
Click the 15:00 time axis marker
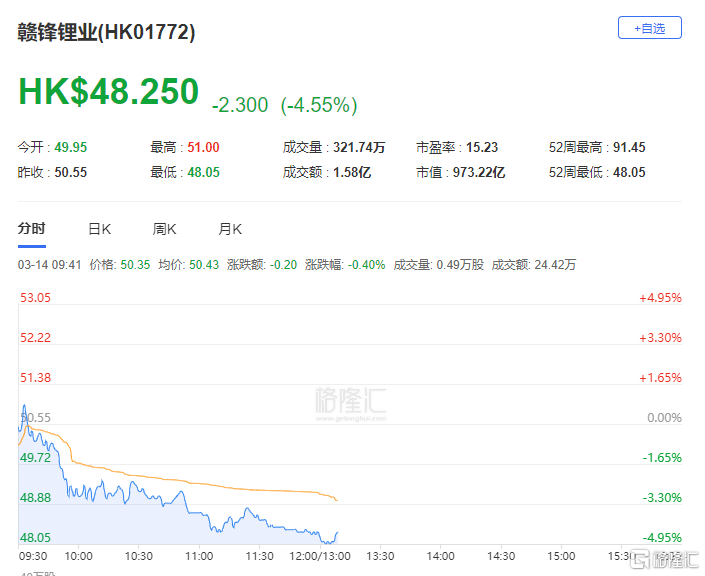coord(561,556)
